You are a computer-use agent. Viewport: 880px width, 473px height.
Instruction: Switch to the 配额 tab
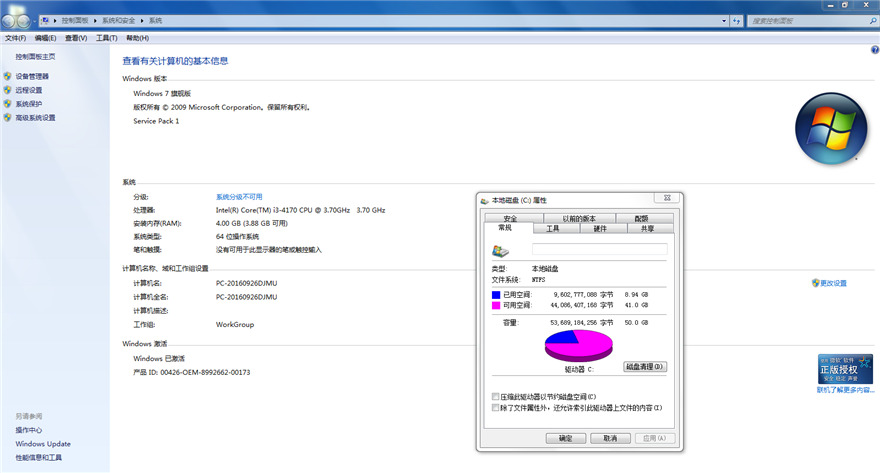(641, 218)
